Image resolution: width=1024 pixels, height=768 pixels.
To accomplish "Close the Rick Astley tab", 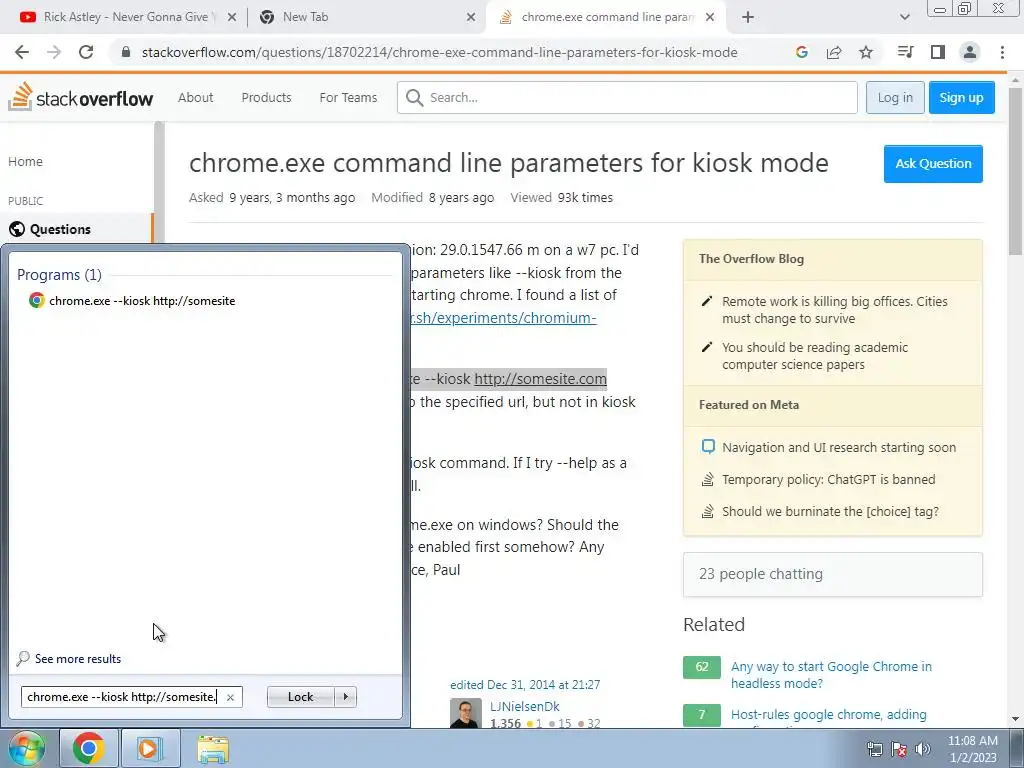I will tap(232, 17).
